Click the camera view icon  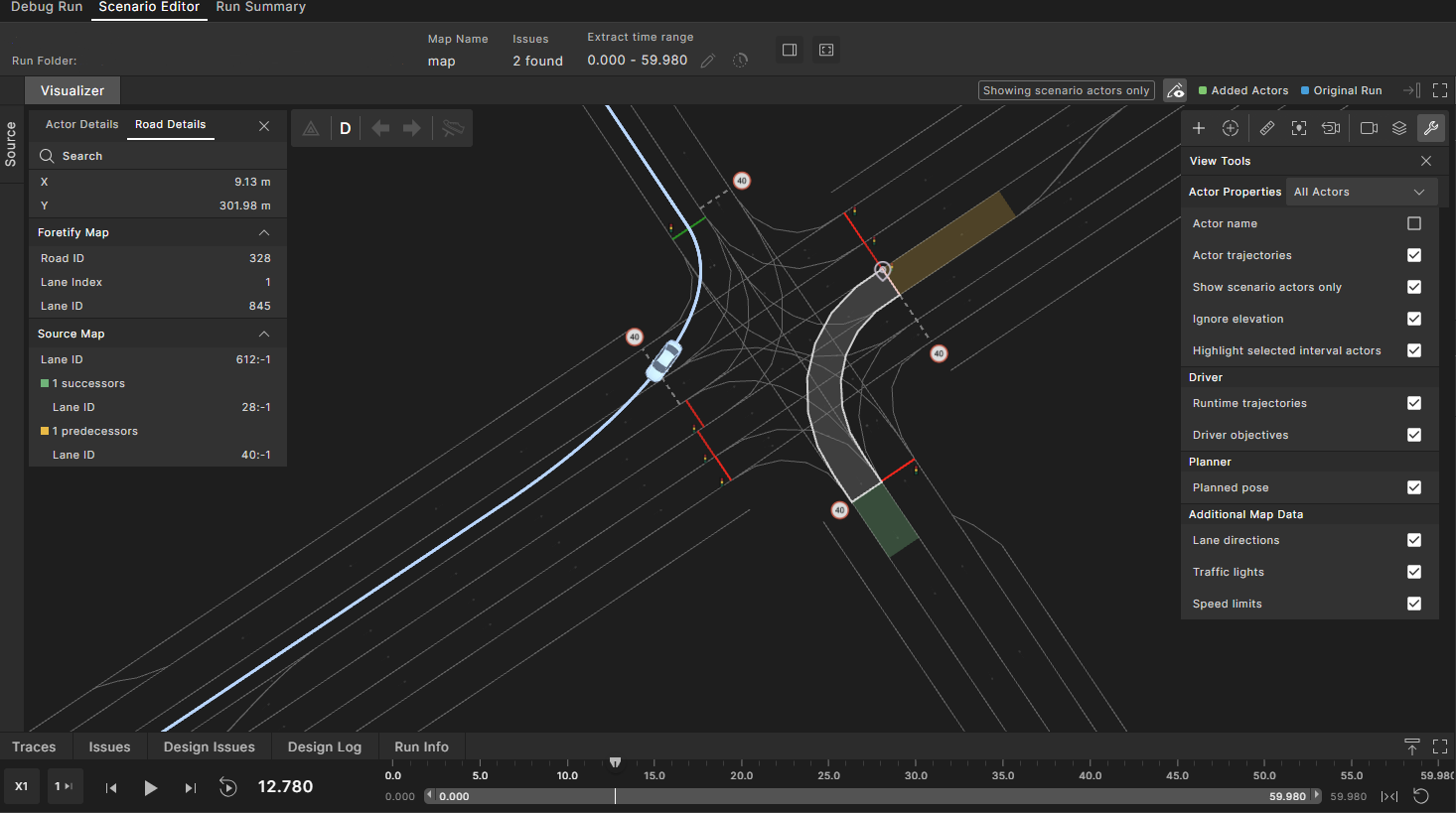[1369, 128]
